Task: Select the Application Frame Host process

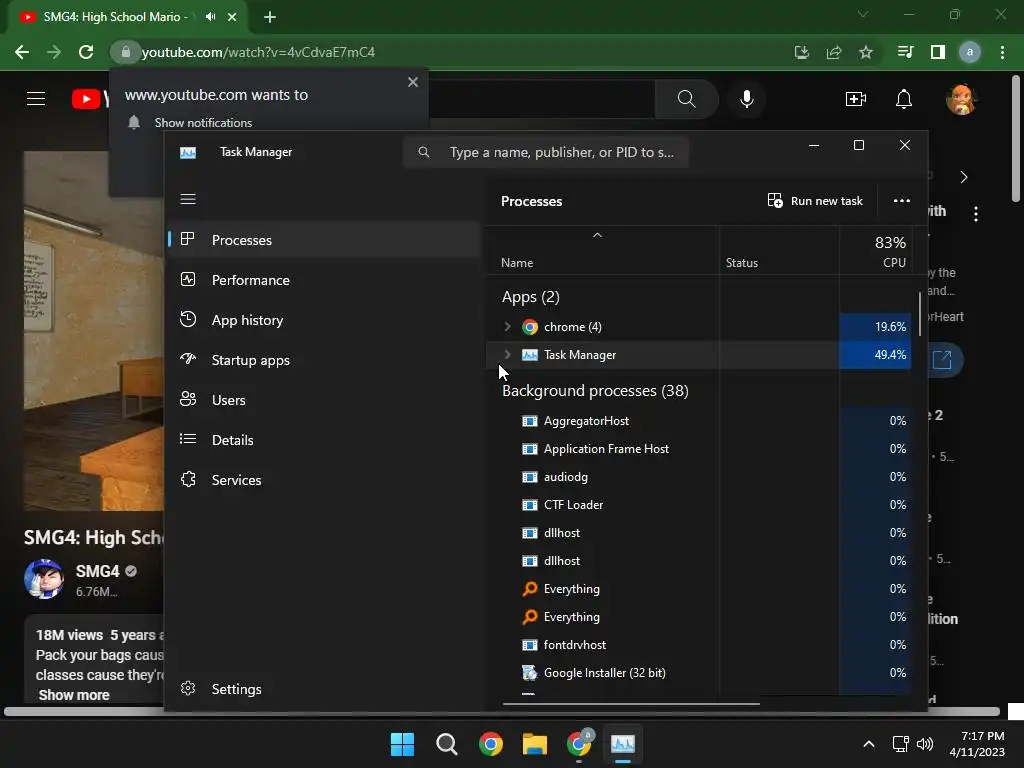Action: click(x=699, y=449)
